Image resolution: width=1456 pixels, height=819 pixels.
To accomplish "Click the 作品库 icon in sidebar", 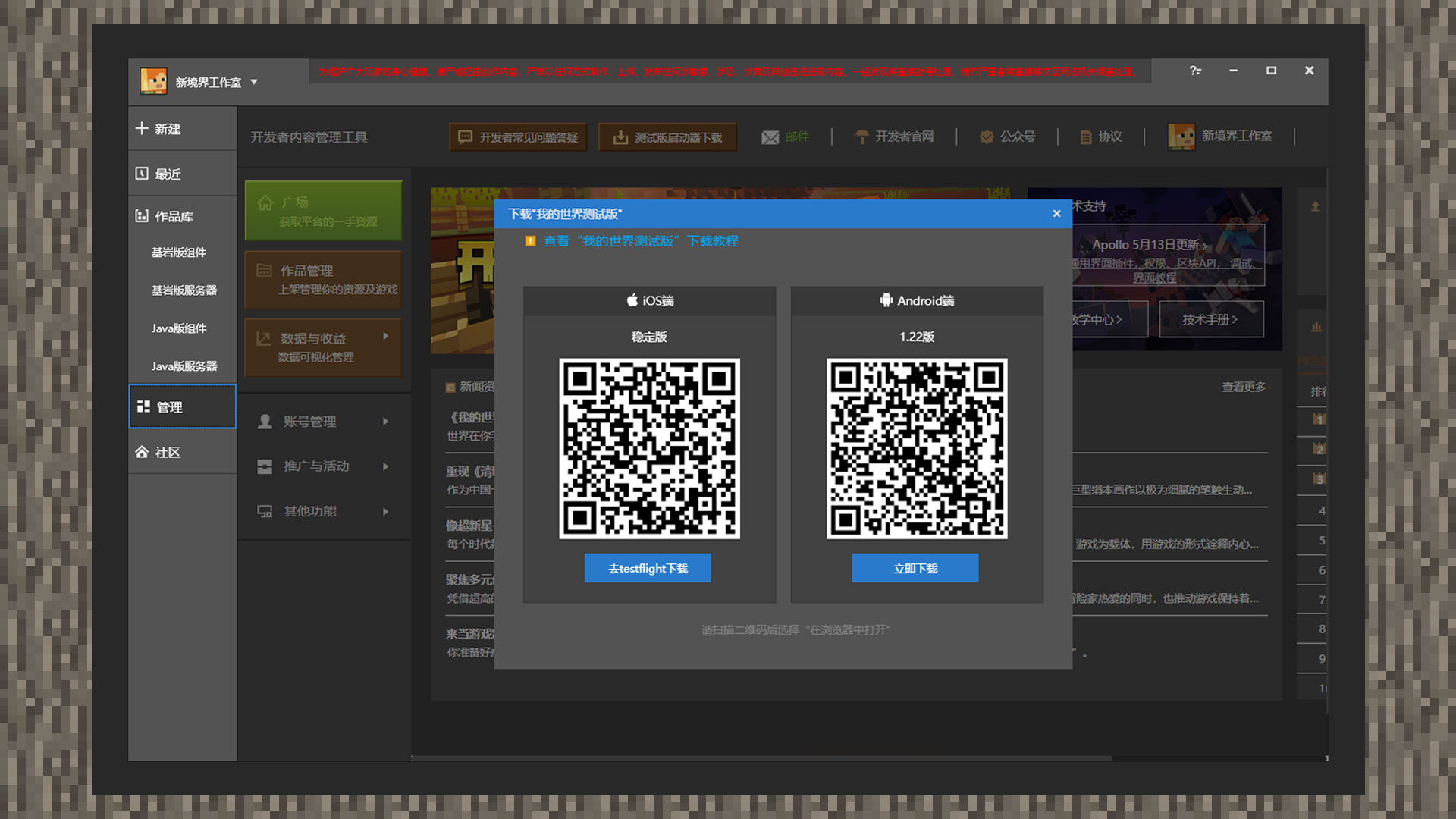I will tap(142, 216).
